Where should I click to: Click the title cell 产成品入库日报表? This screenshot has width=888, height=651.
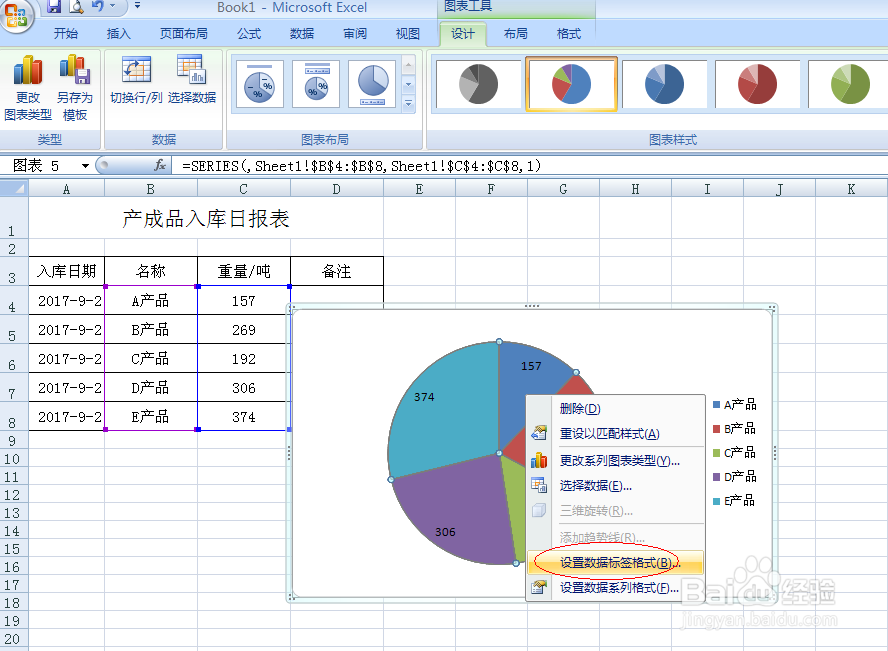(206, 219)
